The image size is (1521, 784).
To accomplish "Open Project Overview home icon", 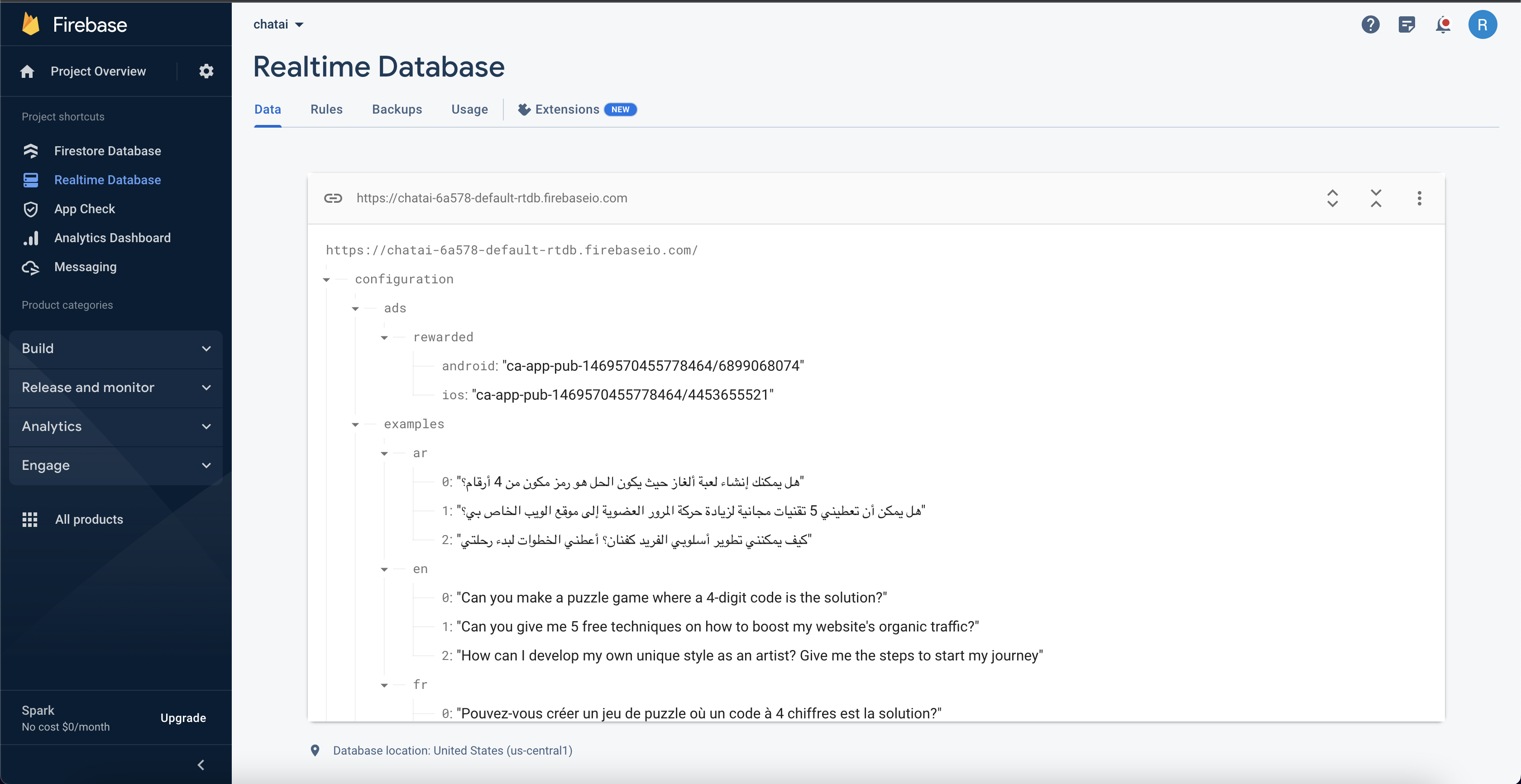I will 27,72.
